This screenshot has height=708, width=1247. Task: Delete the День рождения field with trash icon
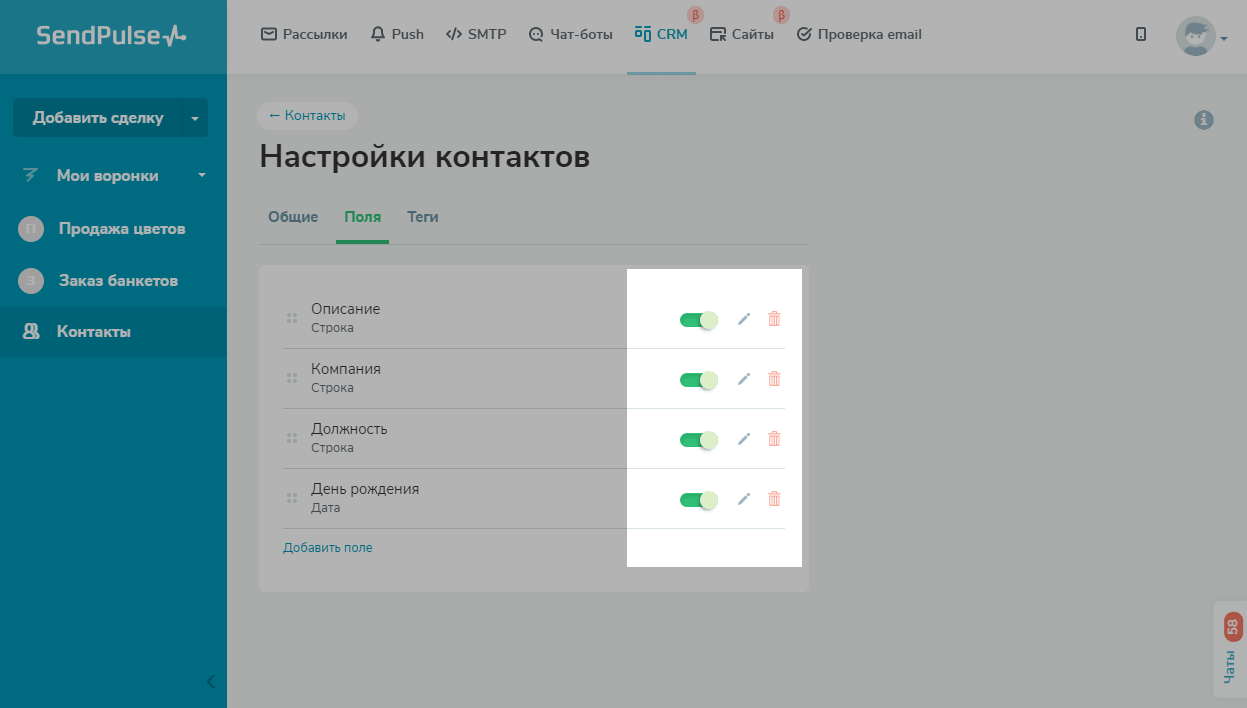coord(774,499)
